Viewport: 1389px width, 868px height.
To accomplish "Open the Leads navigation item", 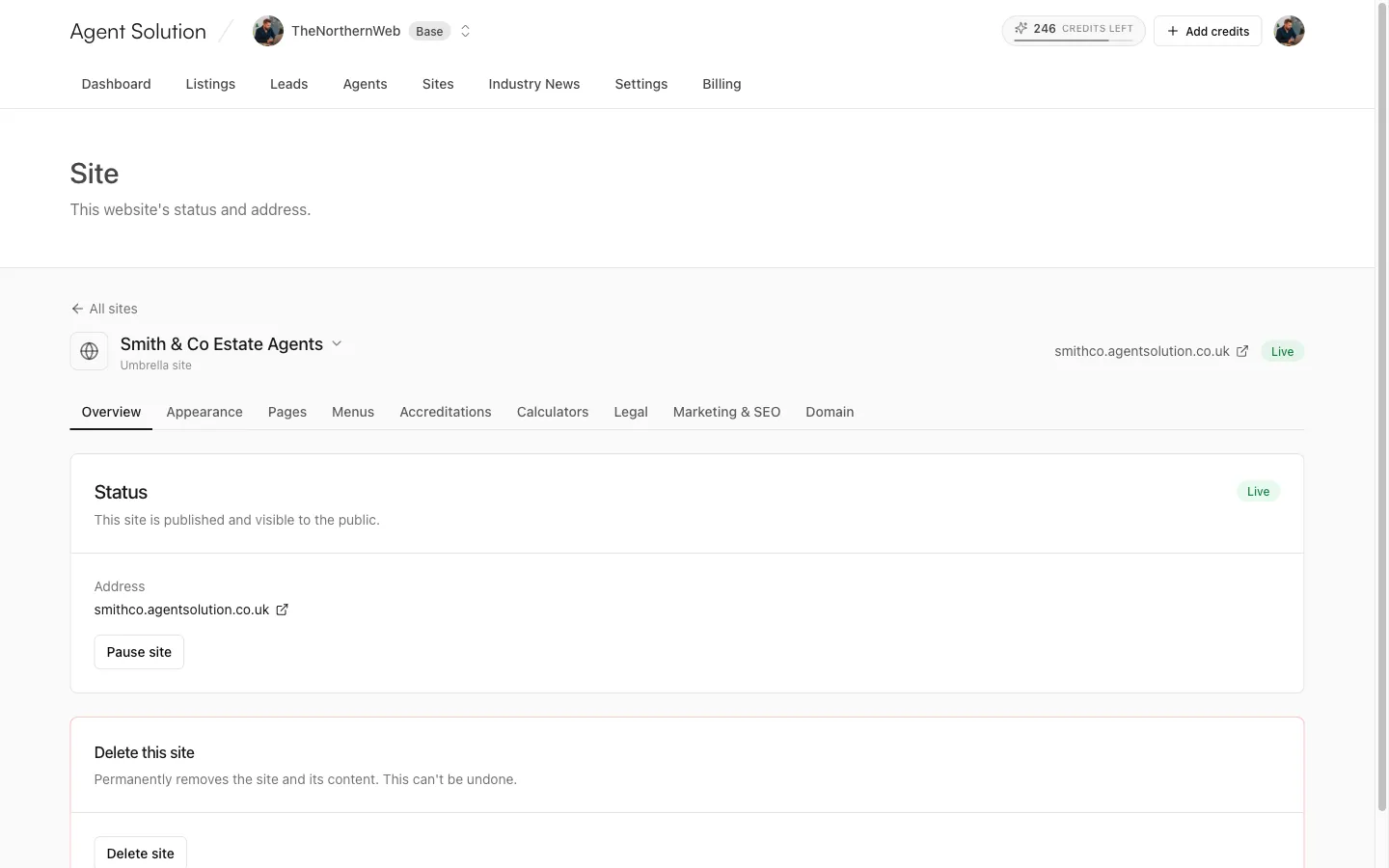I will click(x=289, y=84).
